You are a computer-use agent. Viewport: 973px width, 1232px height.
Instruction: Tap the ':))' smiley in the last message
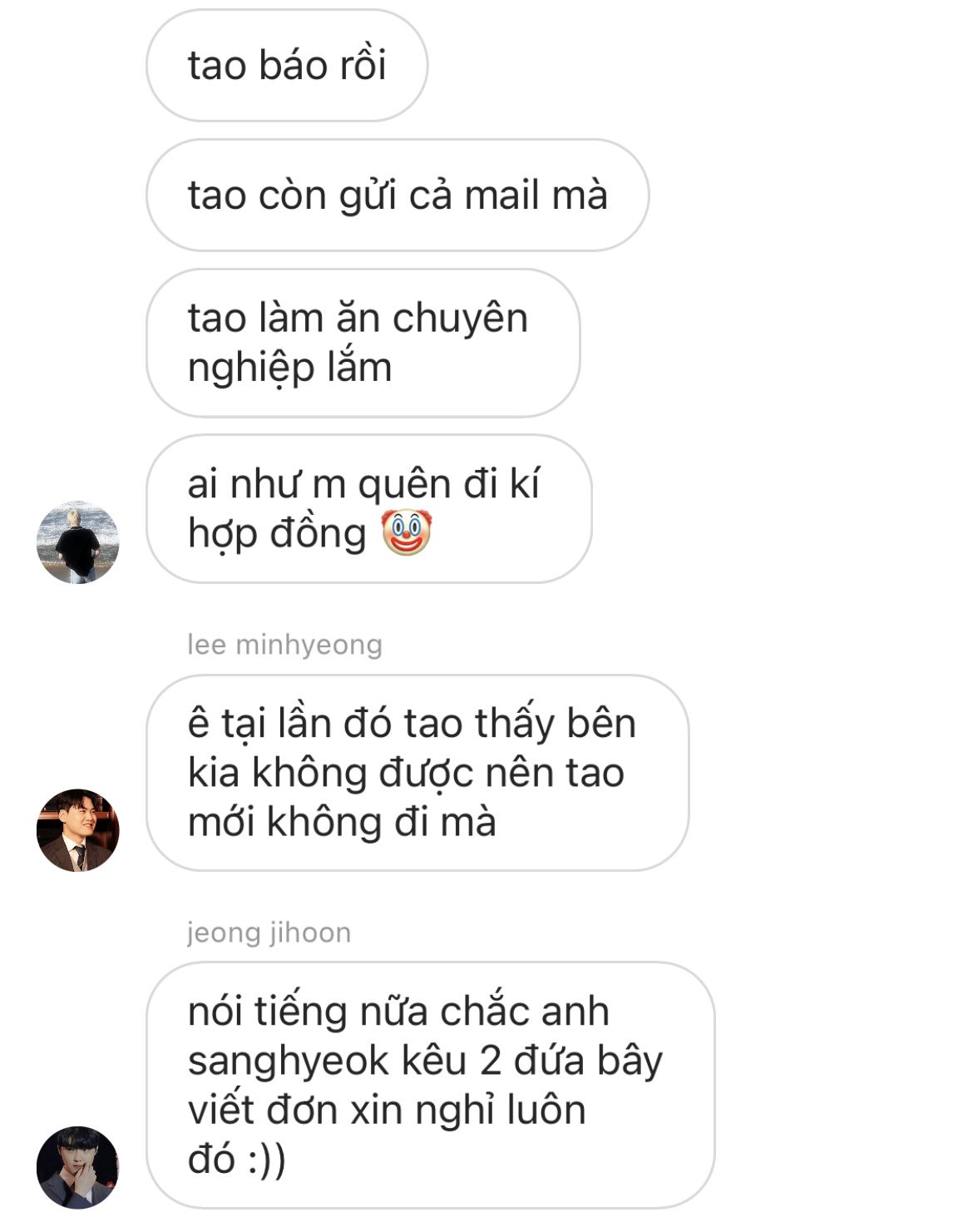click(x=266, y=1159)
